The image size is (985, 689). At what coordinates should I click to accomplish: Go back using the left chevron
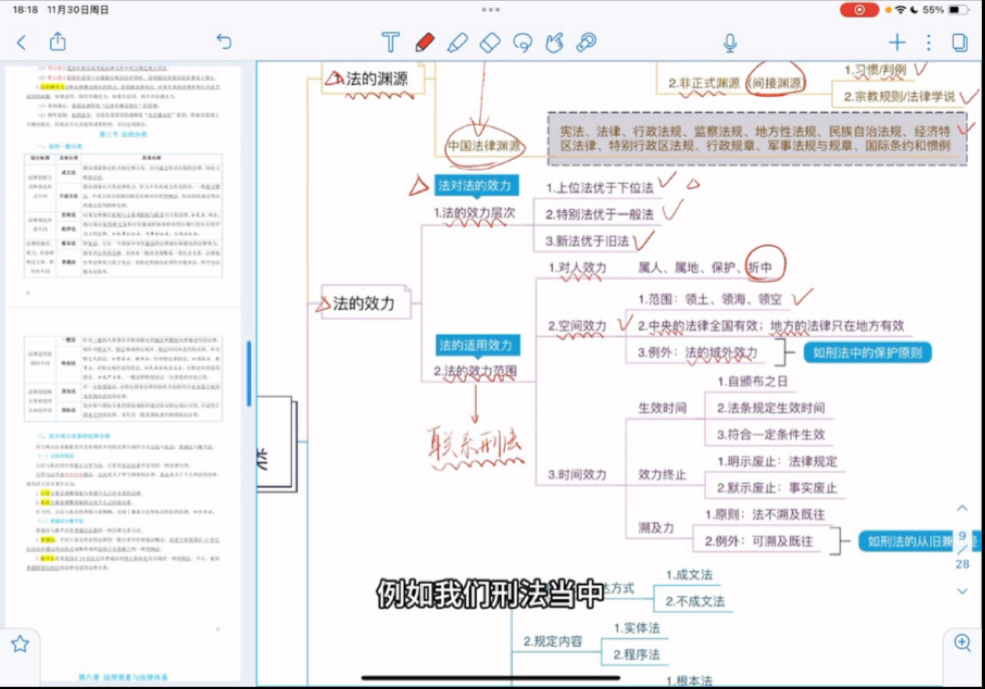pyautogui.click(x=21, y=42)
